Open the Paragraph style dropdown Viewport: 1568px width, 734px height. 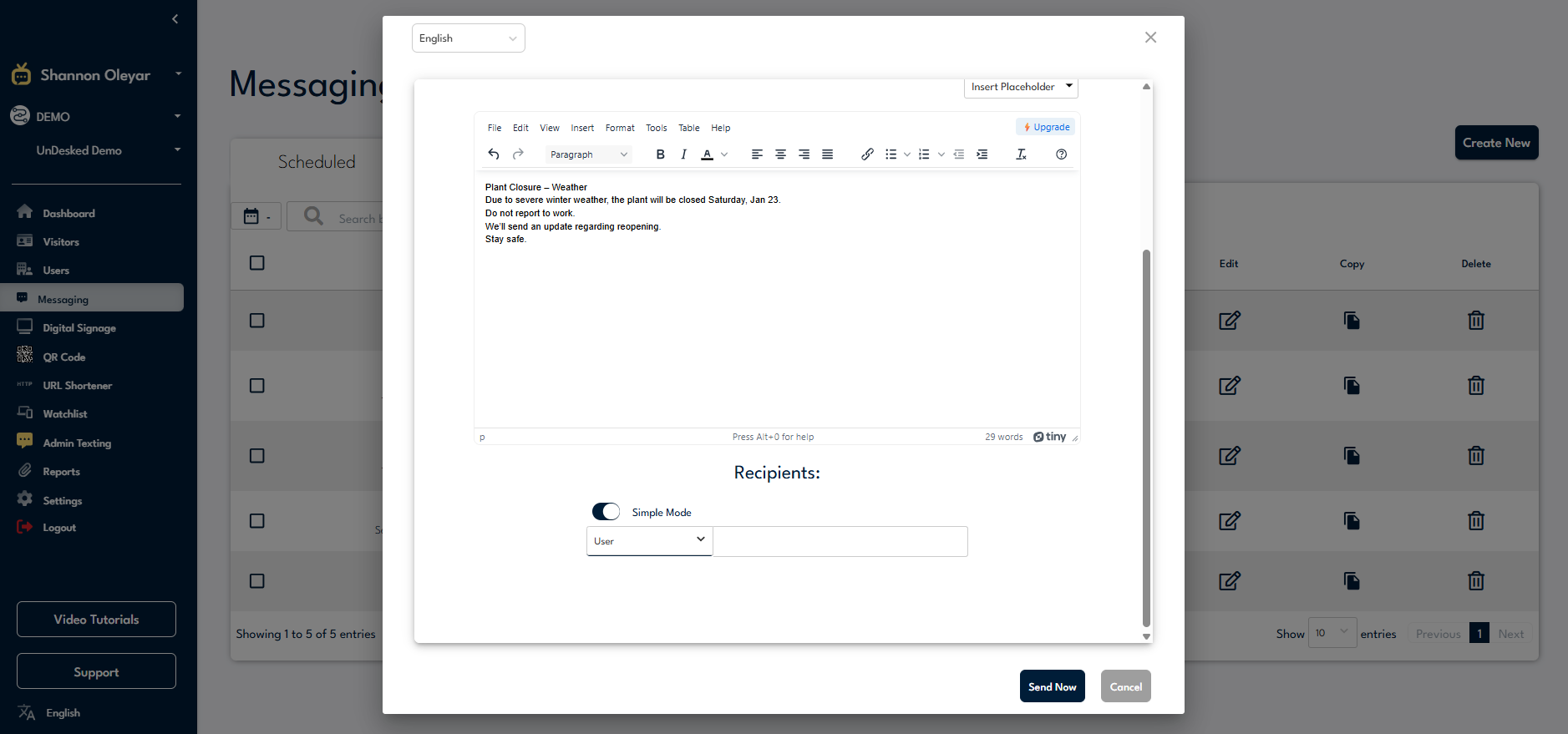point(588,154)
